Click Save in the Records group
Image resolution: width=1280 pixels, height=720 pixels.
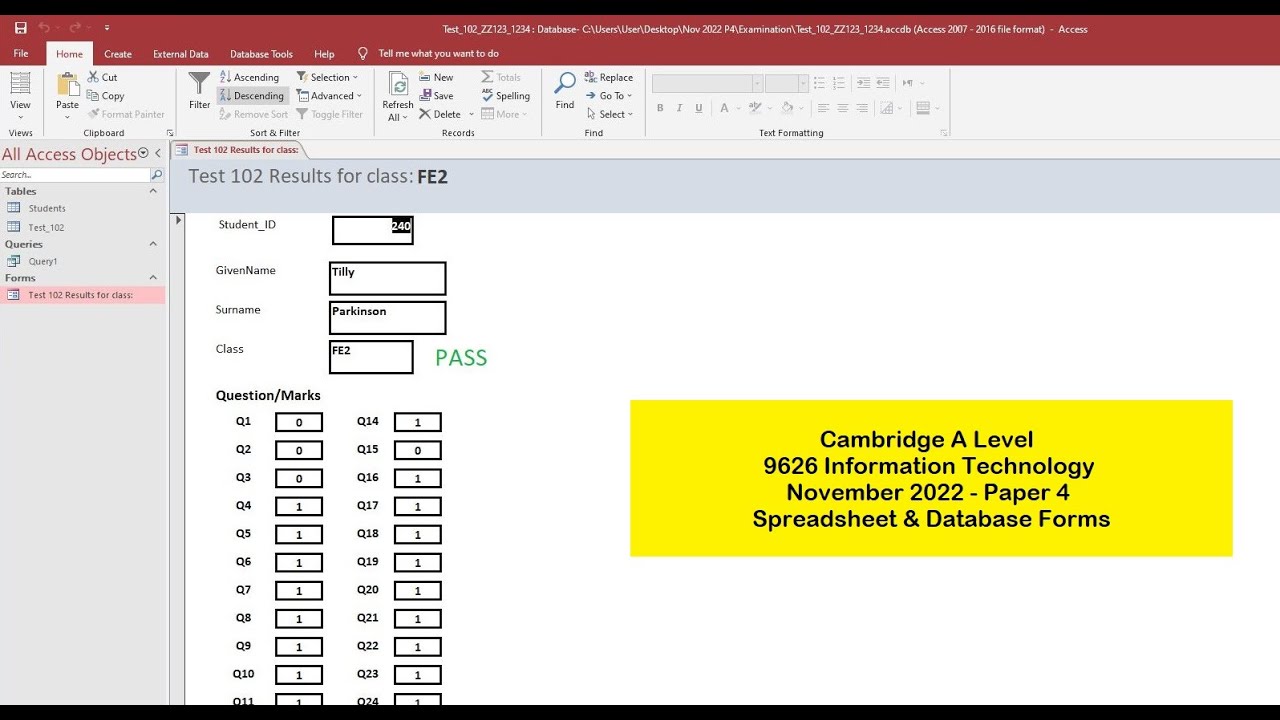436,96
